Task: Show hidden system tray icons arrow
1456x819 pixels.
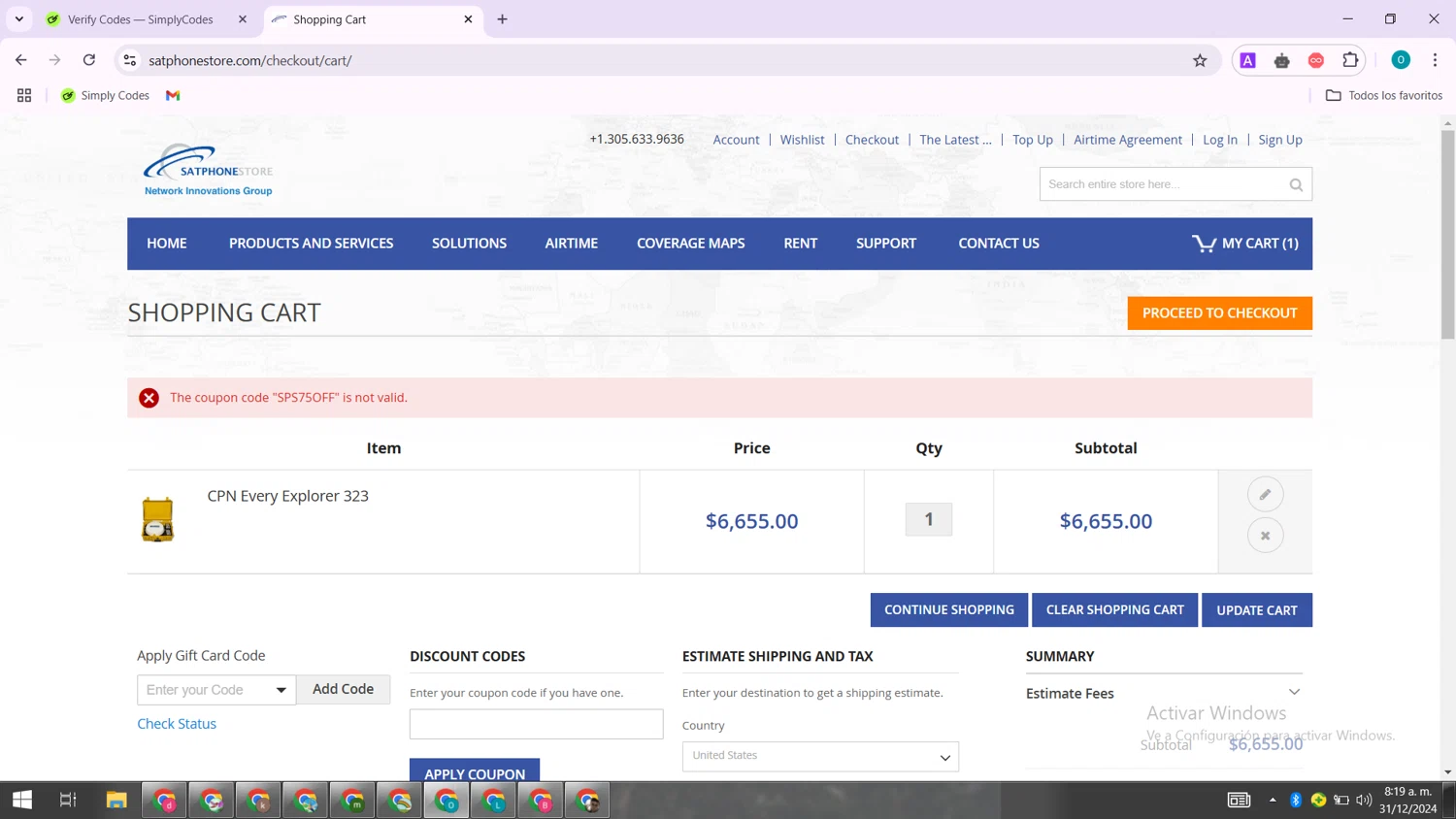Action: coord(1273,800)
